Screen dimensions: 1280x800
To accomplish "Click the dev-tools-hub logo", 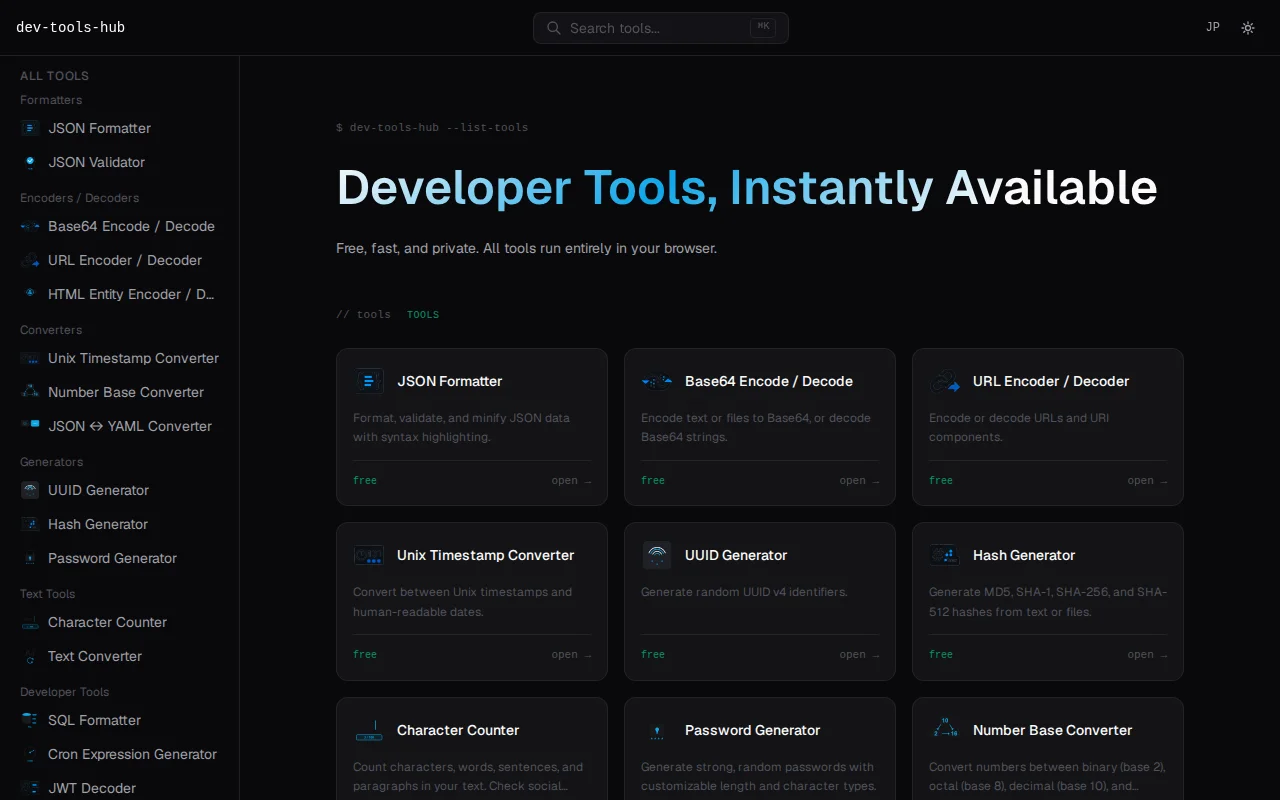I will pos(71,27).
